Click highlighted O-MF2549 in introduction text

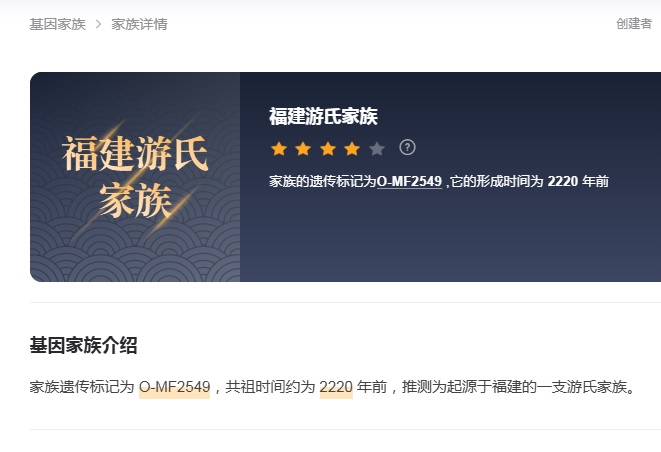point(175,387)
